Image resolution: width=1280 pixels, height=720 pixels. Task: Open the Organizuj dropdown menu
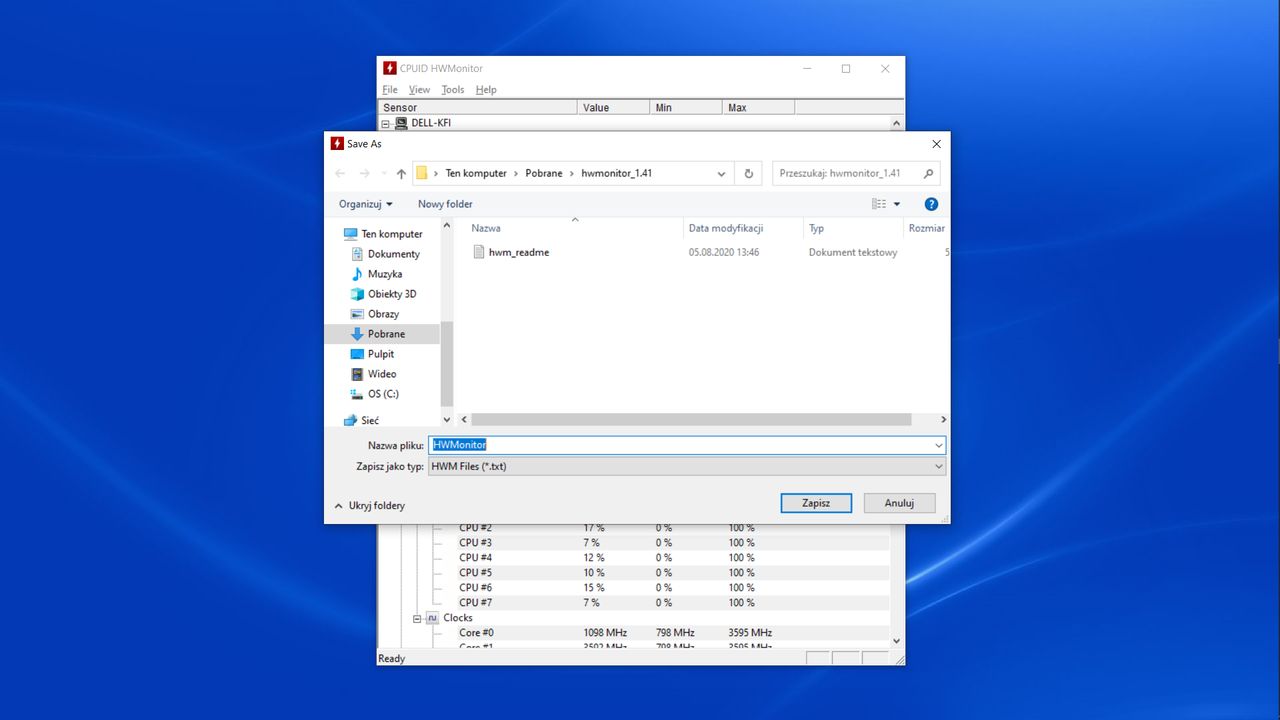click(x=366, y=204)
